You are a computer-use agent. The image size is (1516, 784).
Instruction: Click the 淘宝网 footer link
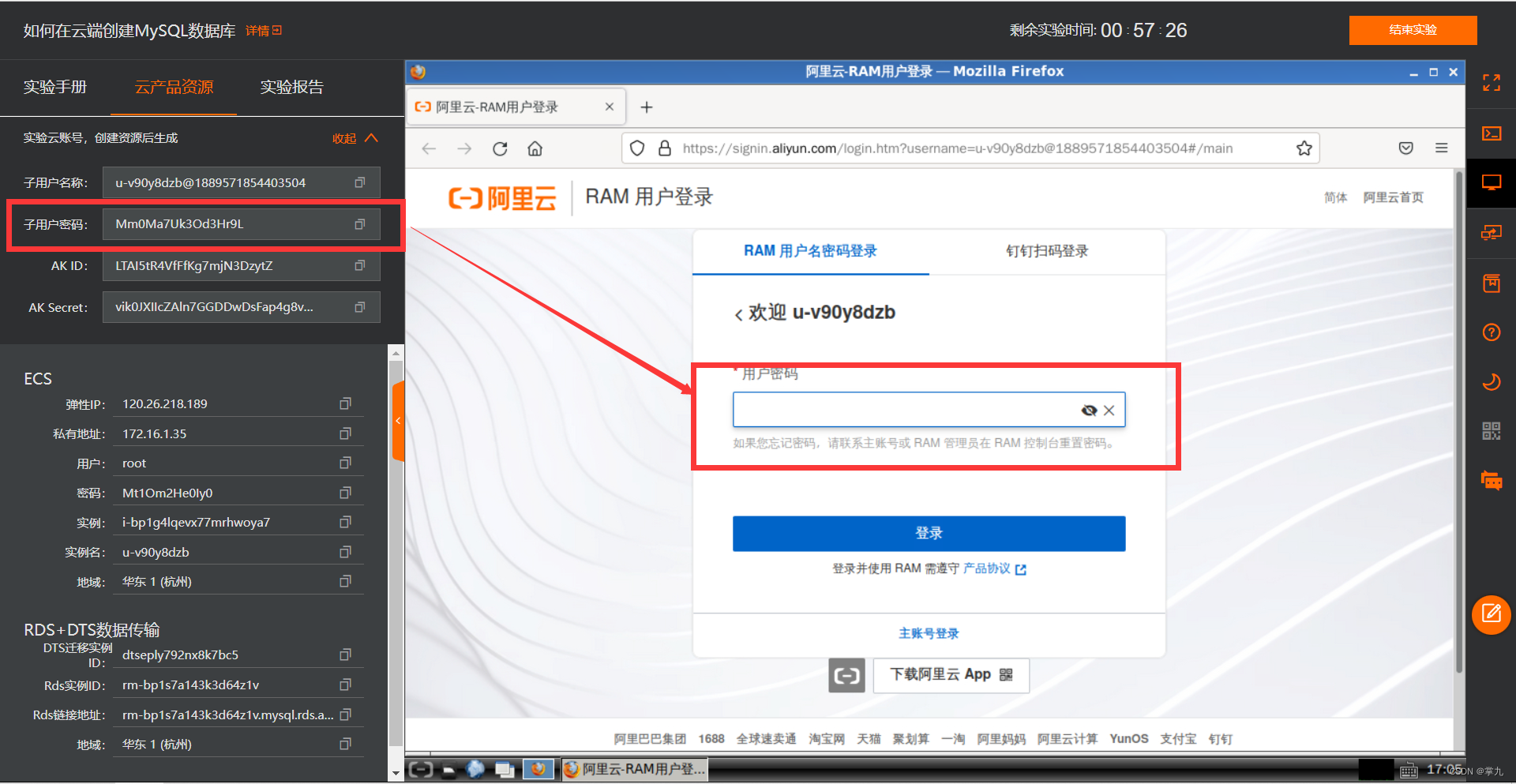click(x=827, y=739)
